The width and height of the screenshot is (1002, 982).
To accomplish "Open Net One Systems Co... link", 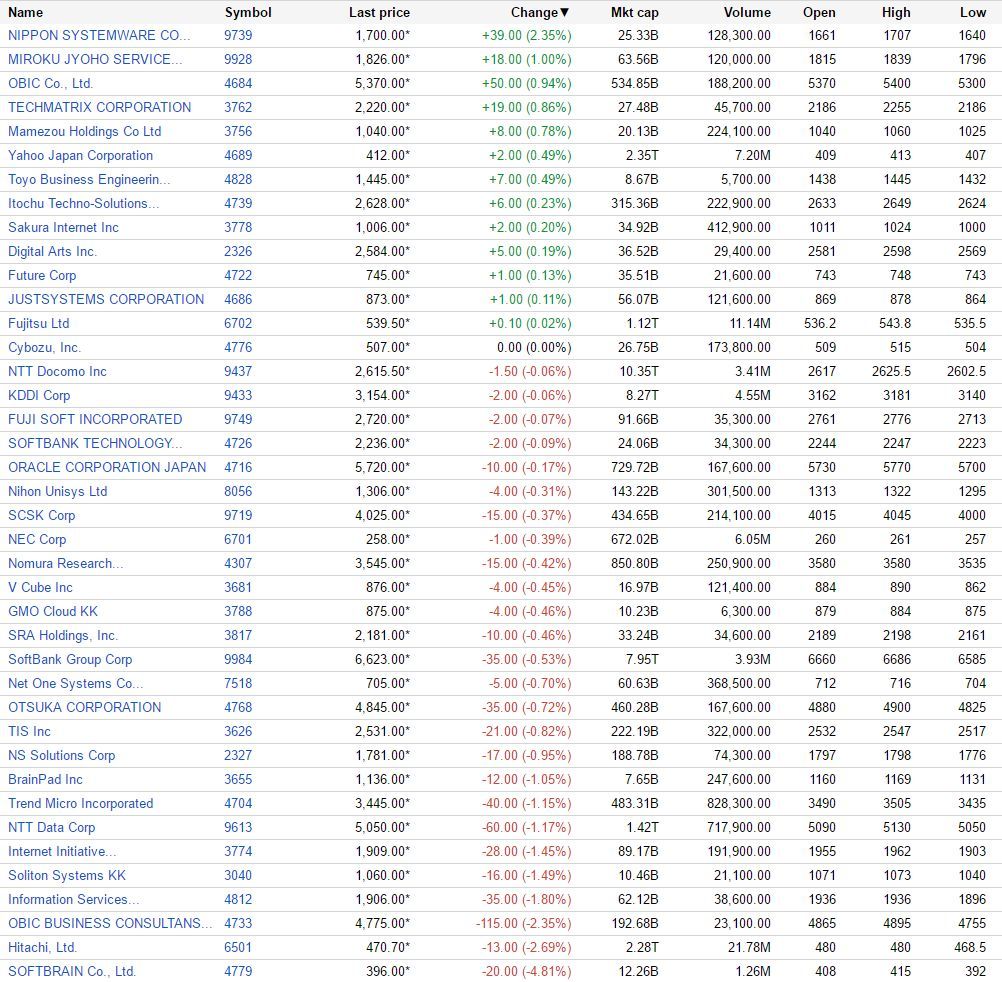I will (76, 684).
